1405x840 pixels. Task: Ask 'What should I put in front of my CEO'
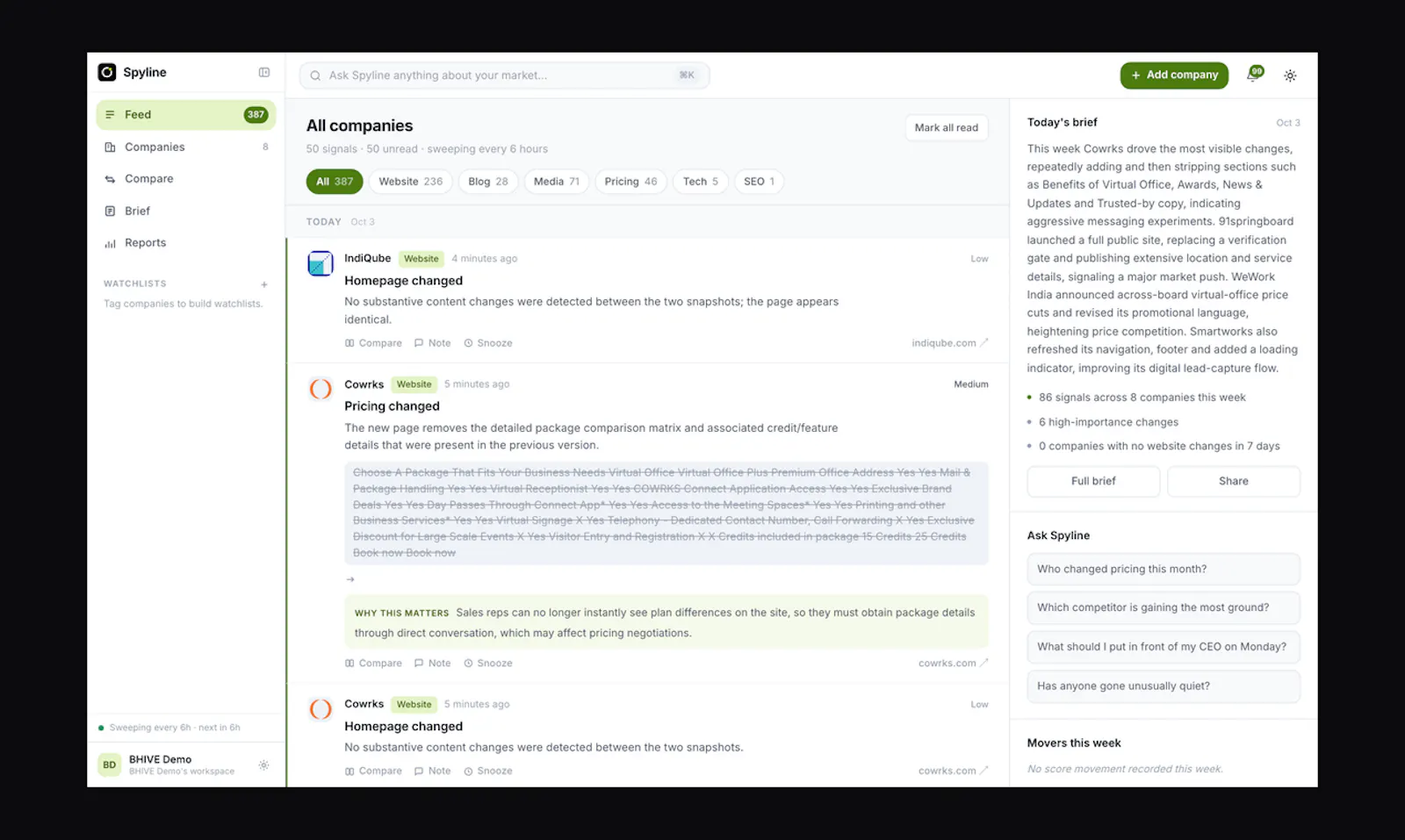pos(1164,648)
